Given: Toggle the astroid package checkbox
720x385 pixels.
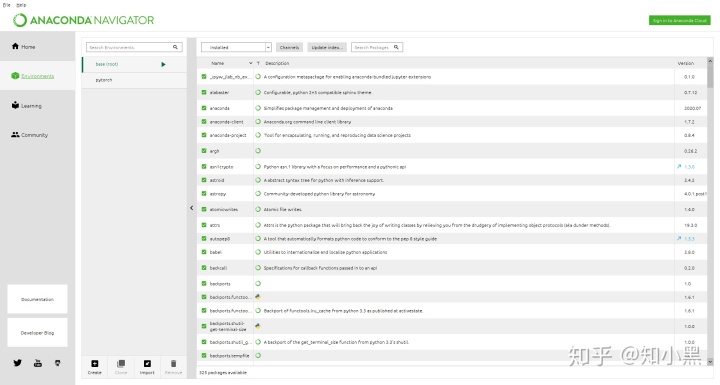Looking at the screenshot, I should click(204, 180).
